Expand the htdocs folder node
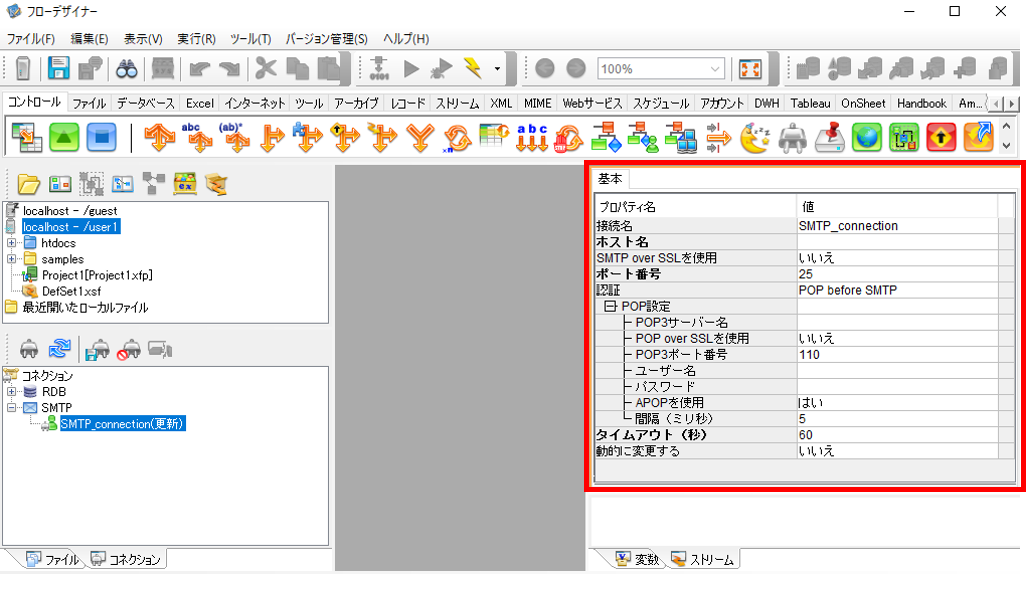 12,243
